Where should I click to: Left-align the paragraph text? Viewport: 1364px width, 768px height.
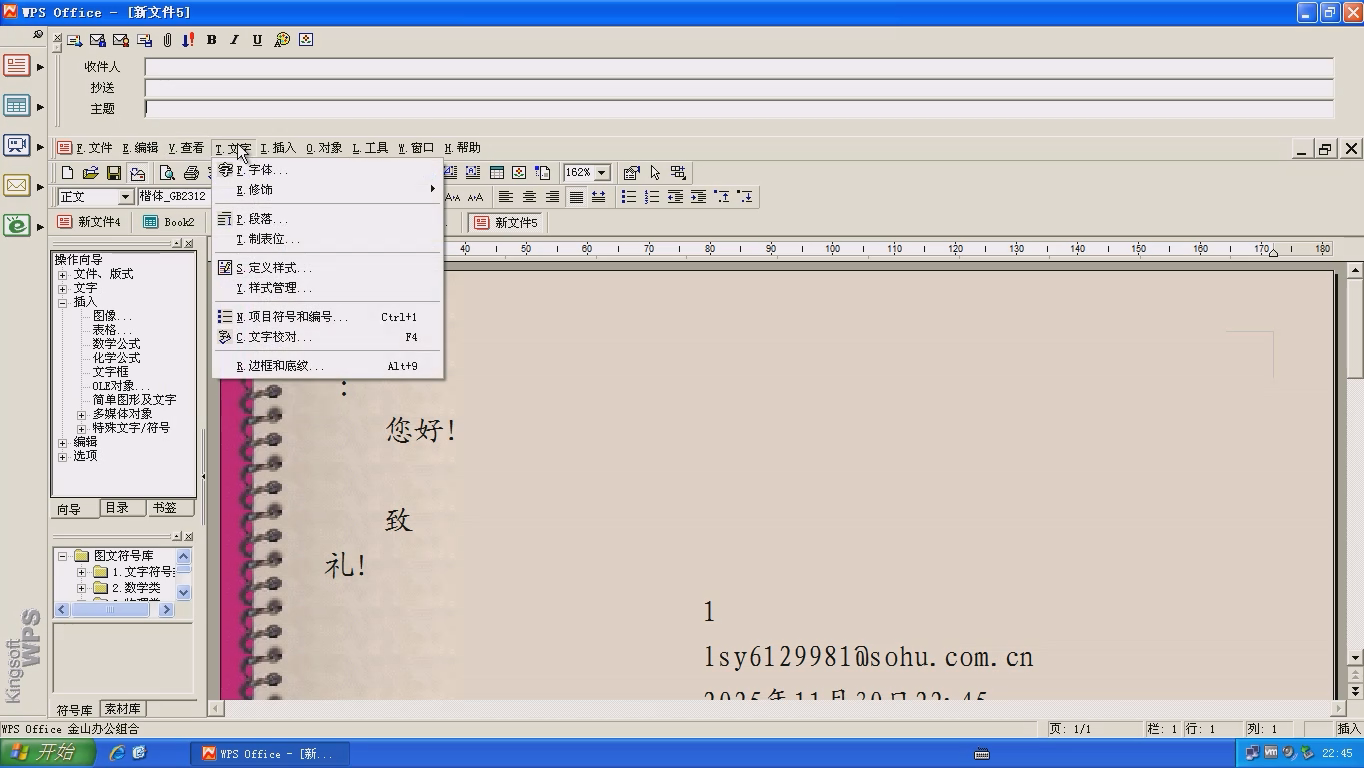click(506, 197)
